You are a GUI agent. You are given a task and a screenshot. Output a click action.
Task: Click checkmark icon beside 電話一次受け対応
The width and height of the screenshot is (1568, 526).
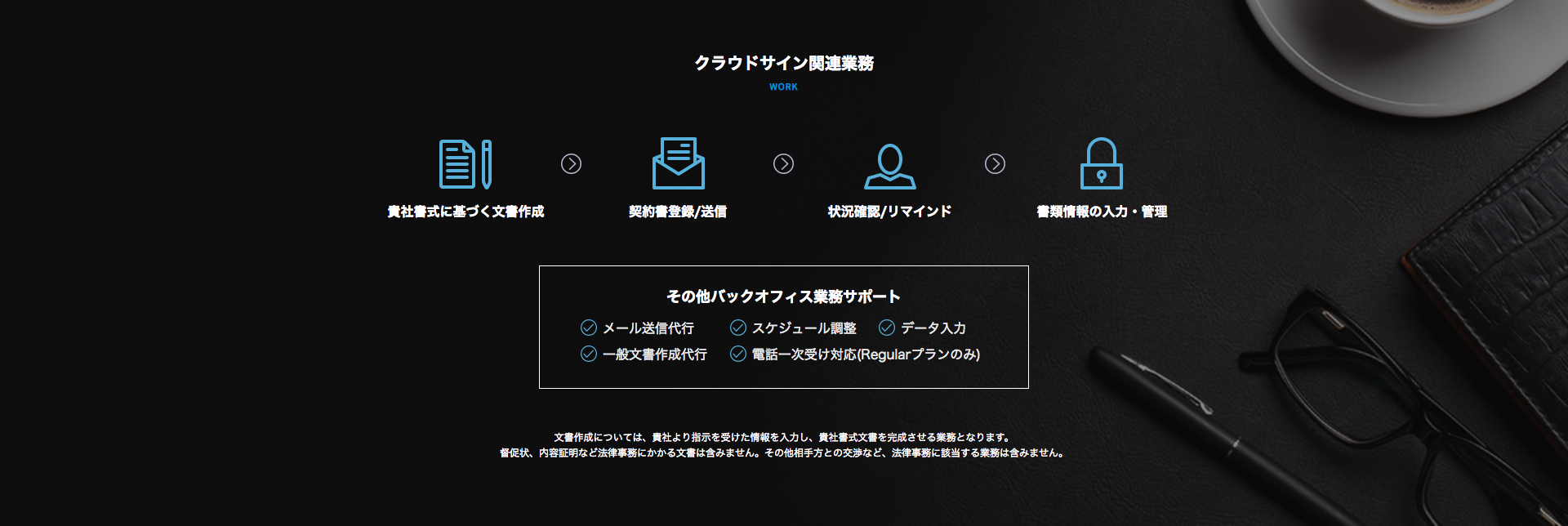(738, 354)
